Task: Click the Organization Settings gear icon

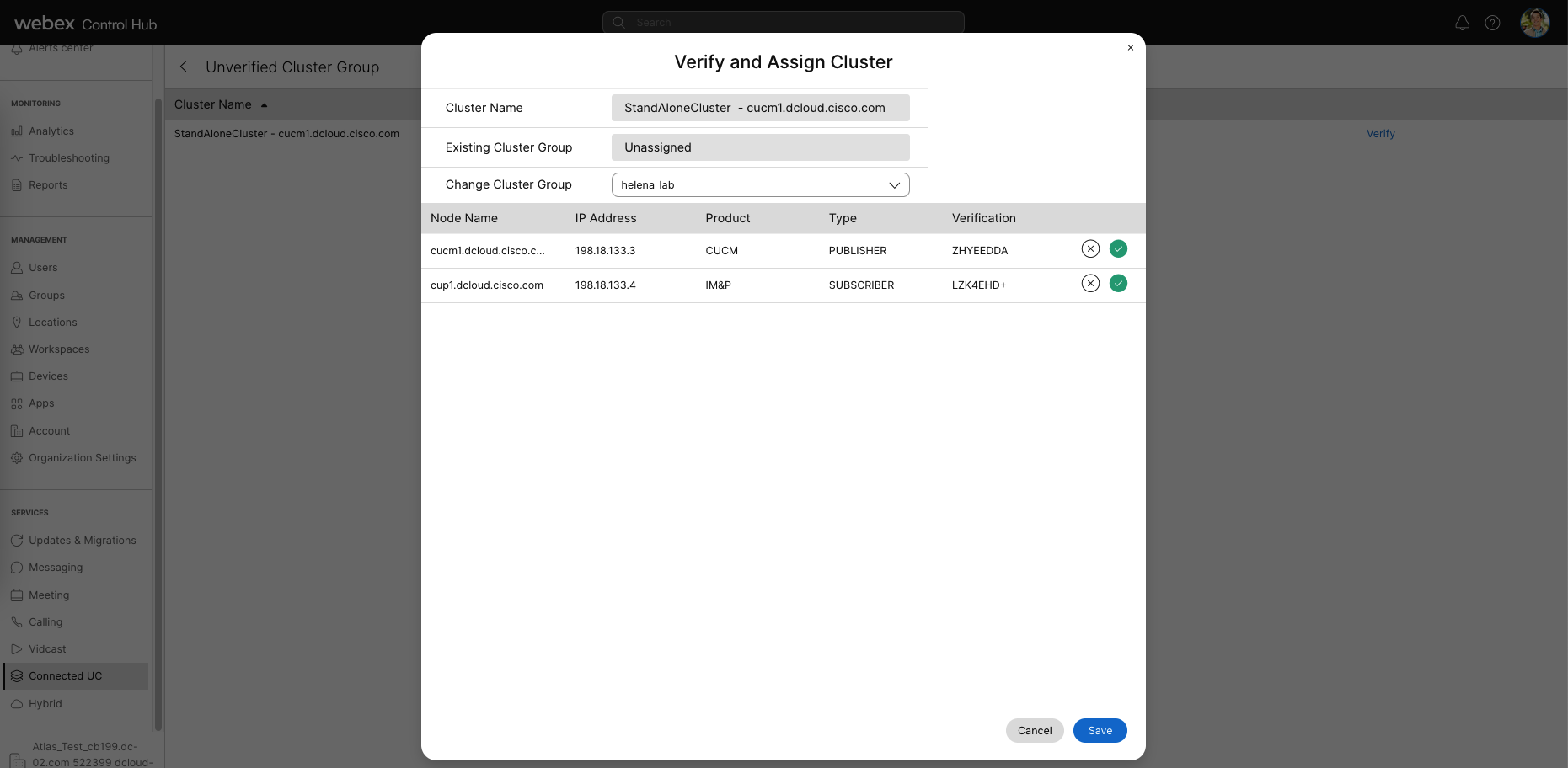Action: (x=17, y=458)
